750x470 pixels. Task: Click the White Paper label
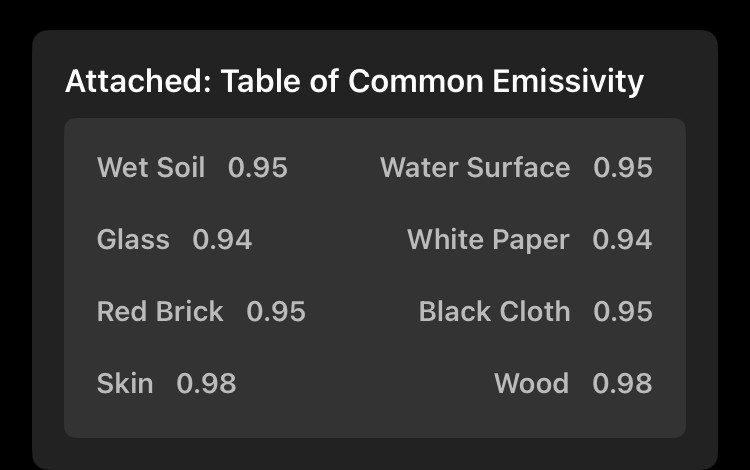pyautogui.click(x=488, y=239)
